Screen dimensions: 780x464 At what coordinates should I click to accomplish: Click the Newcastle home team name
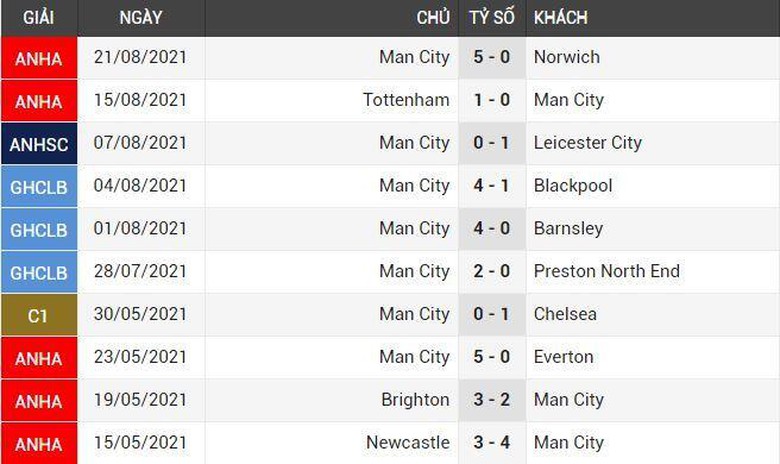407,442
